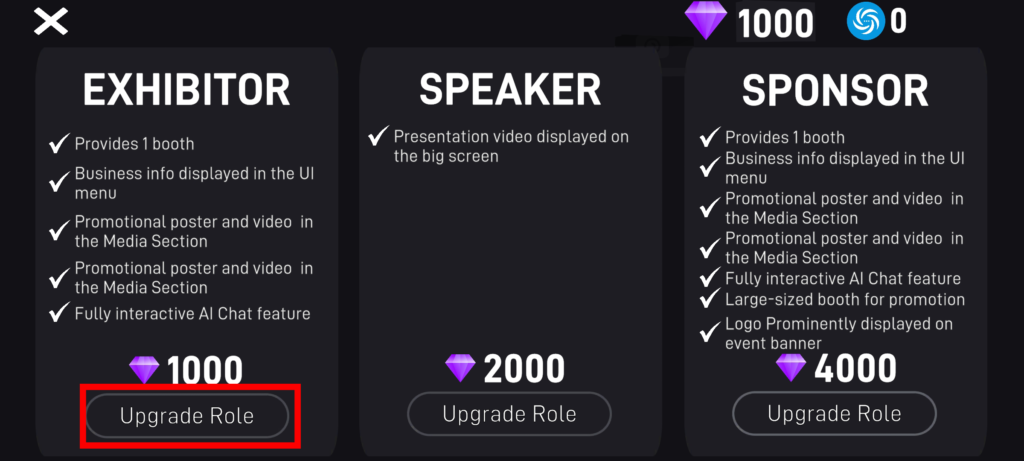Upgrade role to Sponsor

834,413
